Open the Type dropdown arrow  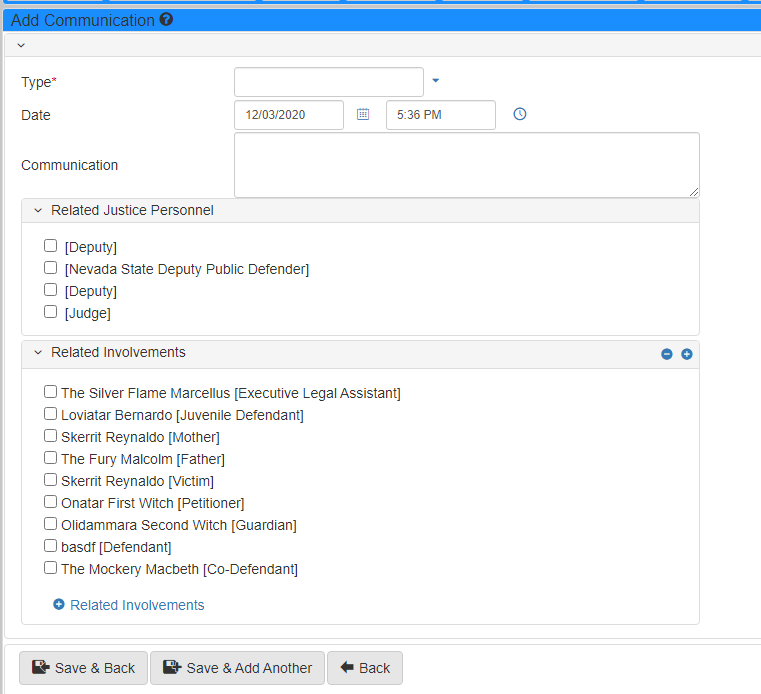435,81
